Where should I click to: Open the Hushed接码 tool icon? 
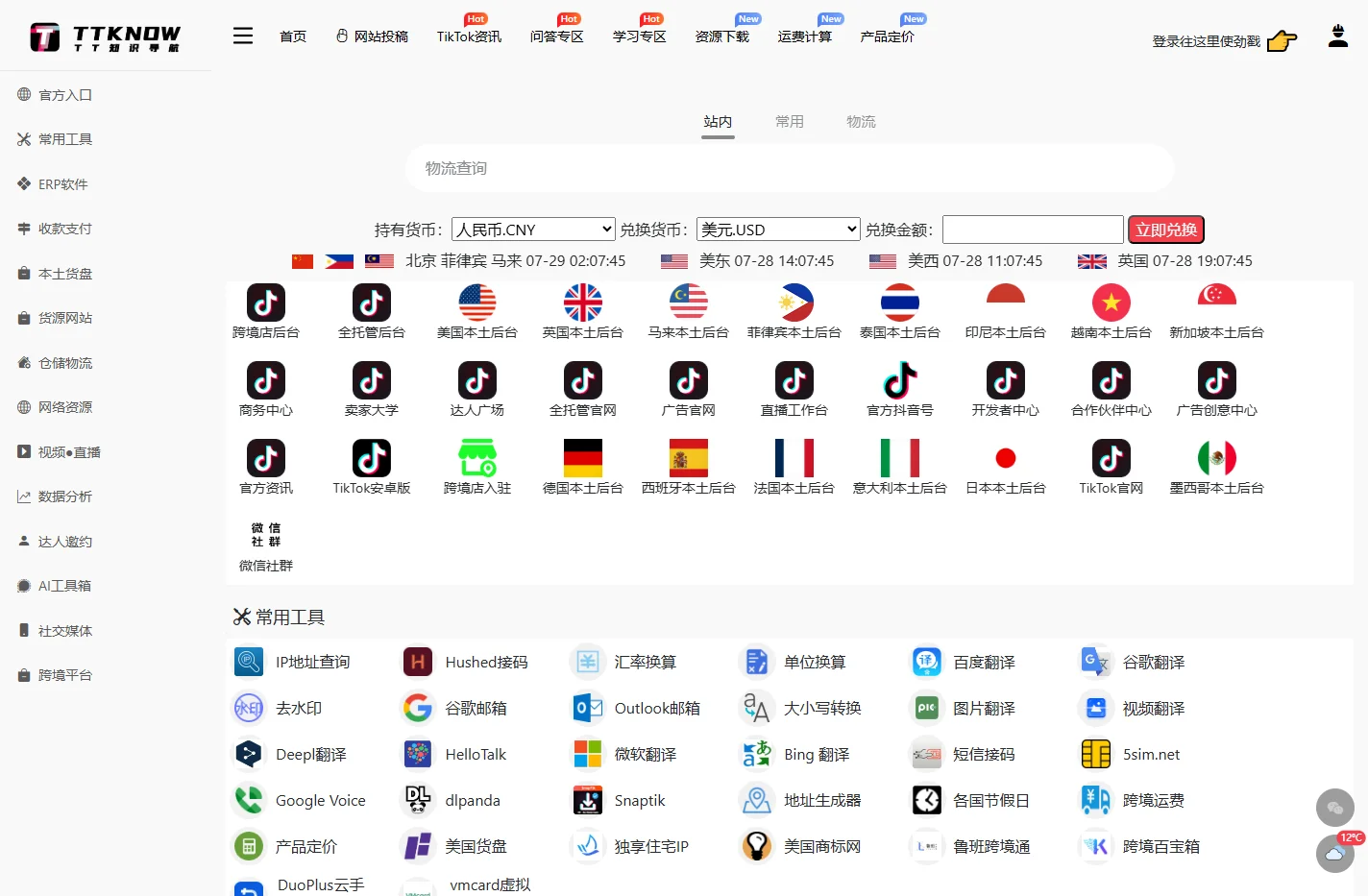tap(418, 662)
